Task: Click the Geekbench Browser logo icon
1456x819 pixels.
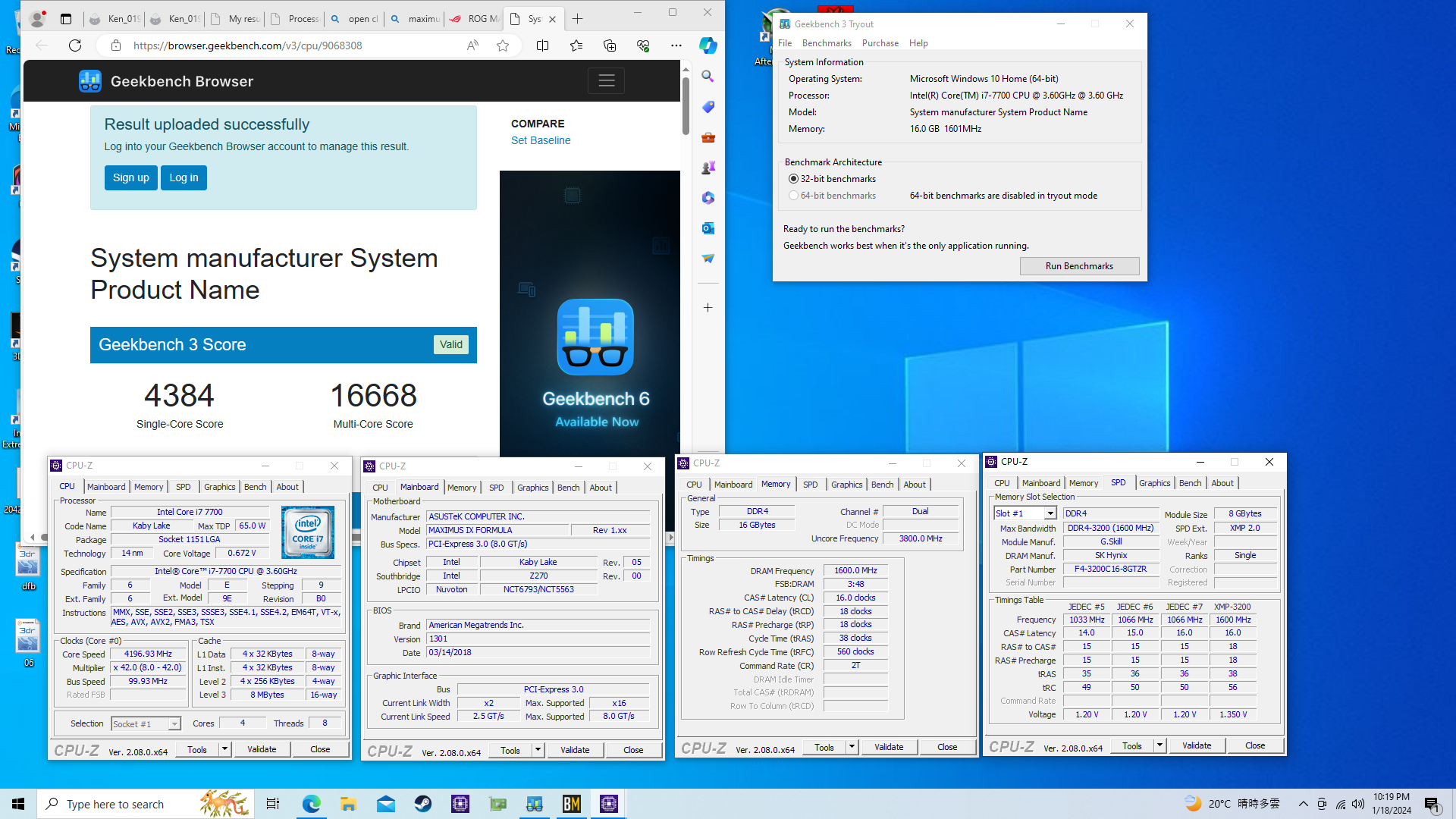Action: [90, 81]
